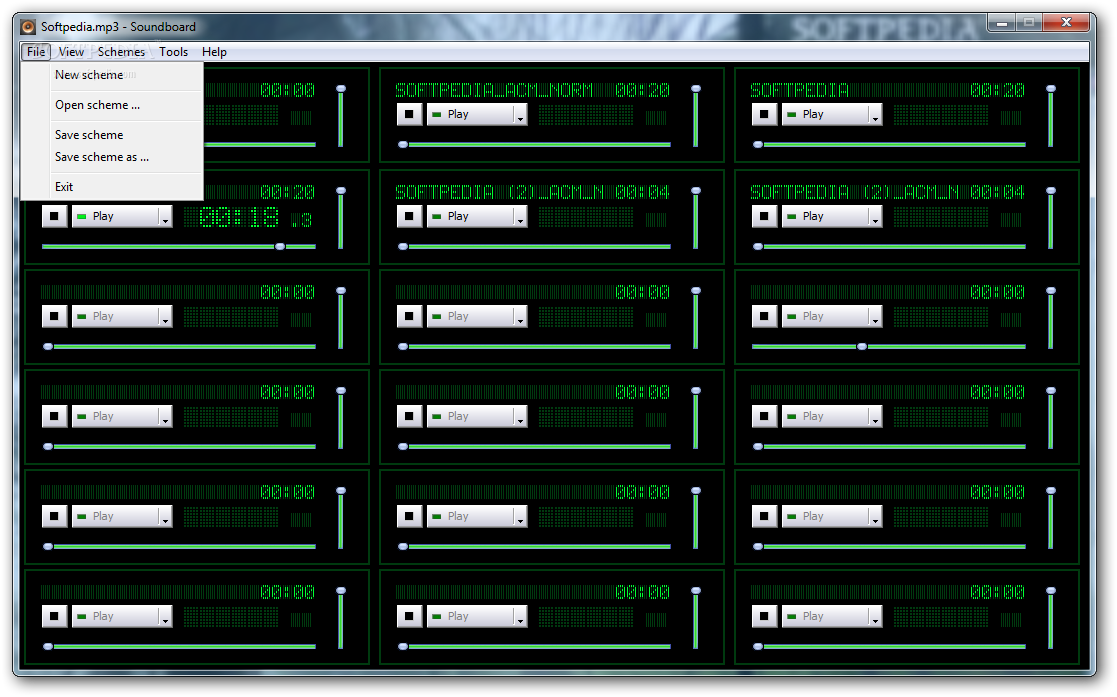Viewport: 1117px width, 697px height.
Task: Click Play on empty pad with mid-track slider
Action: (825, 316)
